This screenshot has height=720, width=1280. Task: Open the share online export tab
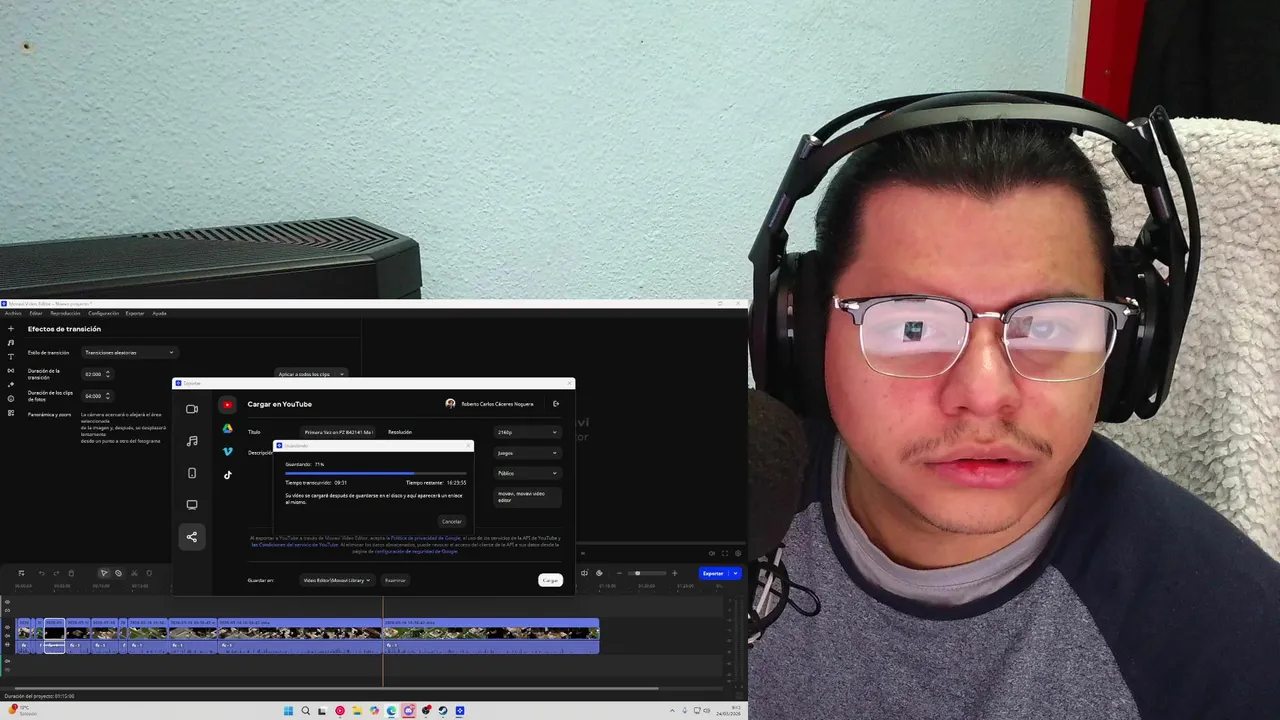[192, 537]
